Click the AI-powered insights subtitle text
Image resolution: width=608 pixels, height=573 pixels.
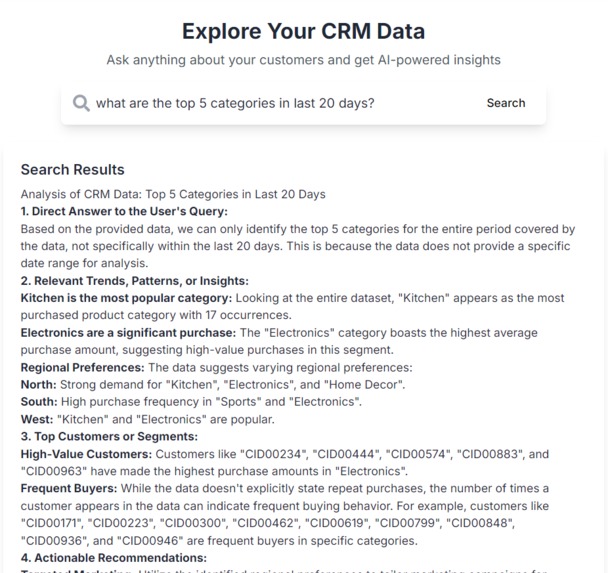click(304, 60)
